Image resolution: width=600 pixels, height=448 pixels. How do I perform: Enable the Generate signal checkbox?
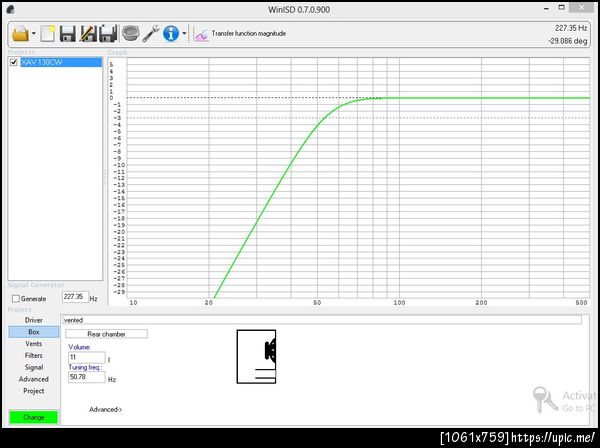point(16,299)
